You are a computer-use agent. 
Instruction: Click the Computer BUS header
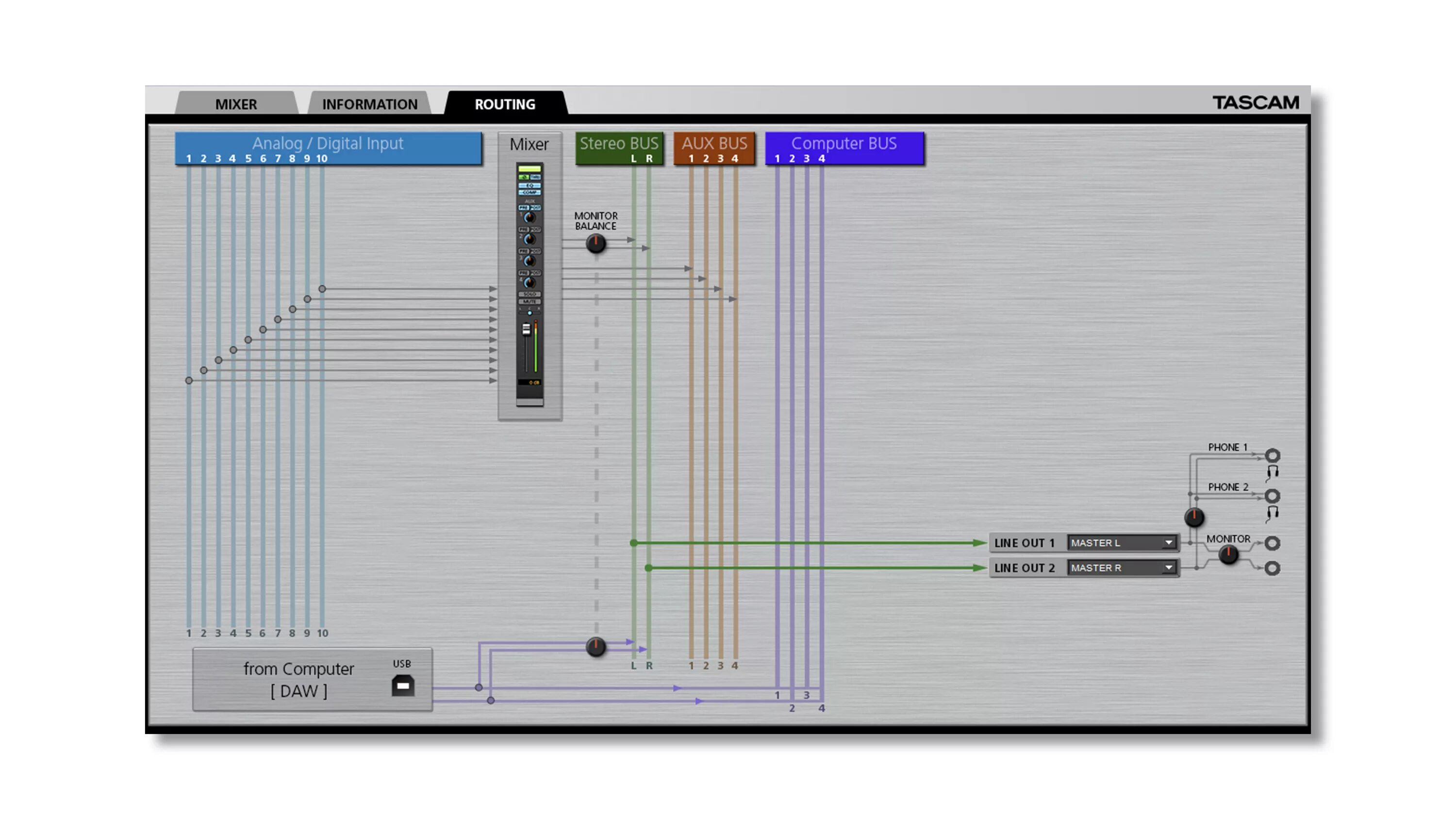coord(844,144)
